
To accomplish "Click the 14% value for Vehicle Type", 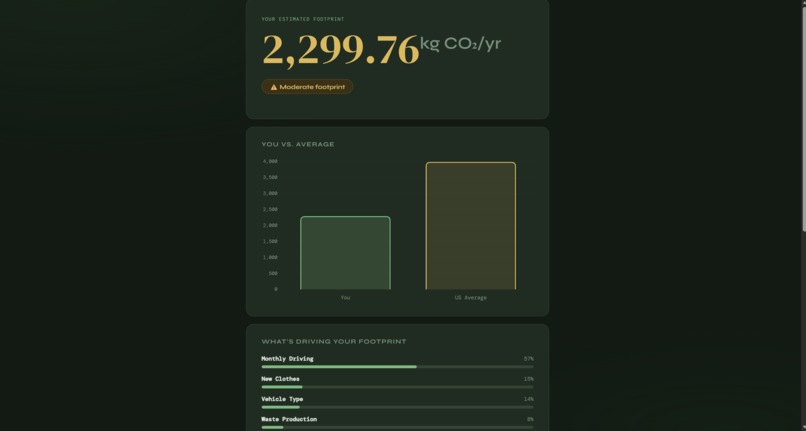I will click(528, 399).
